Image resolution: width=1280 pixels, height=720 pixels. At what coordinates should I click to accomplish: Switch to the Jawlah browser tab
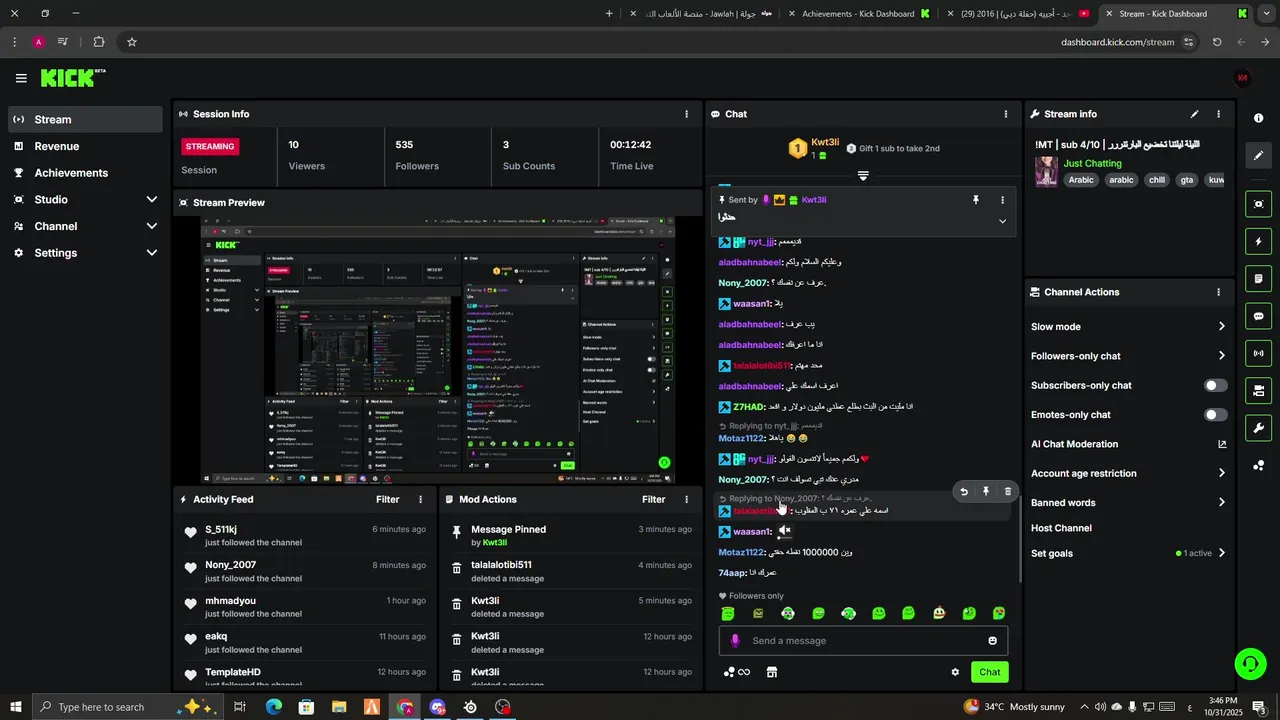tap(700, 14)
